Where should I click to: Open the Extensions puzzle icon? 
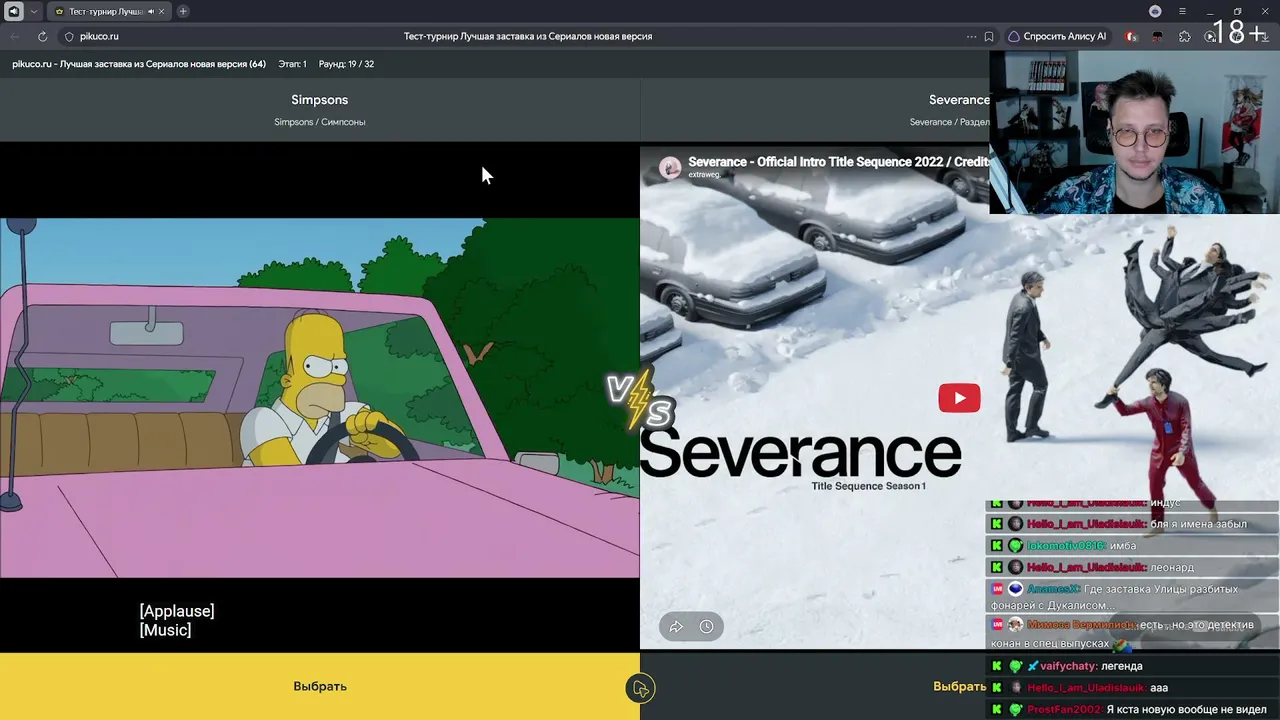click(x=1185, y=36)
